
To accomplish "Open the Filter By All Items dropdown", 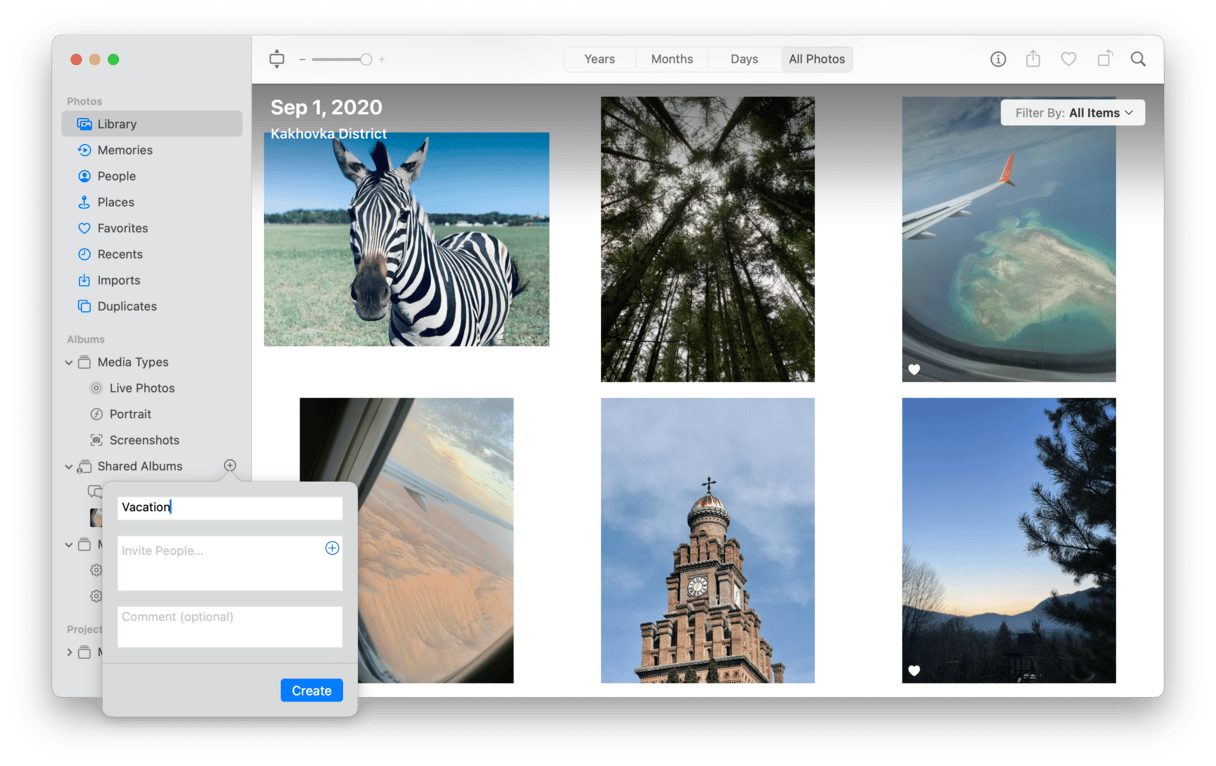I will (x=1073, y=113).
